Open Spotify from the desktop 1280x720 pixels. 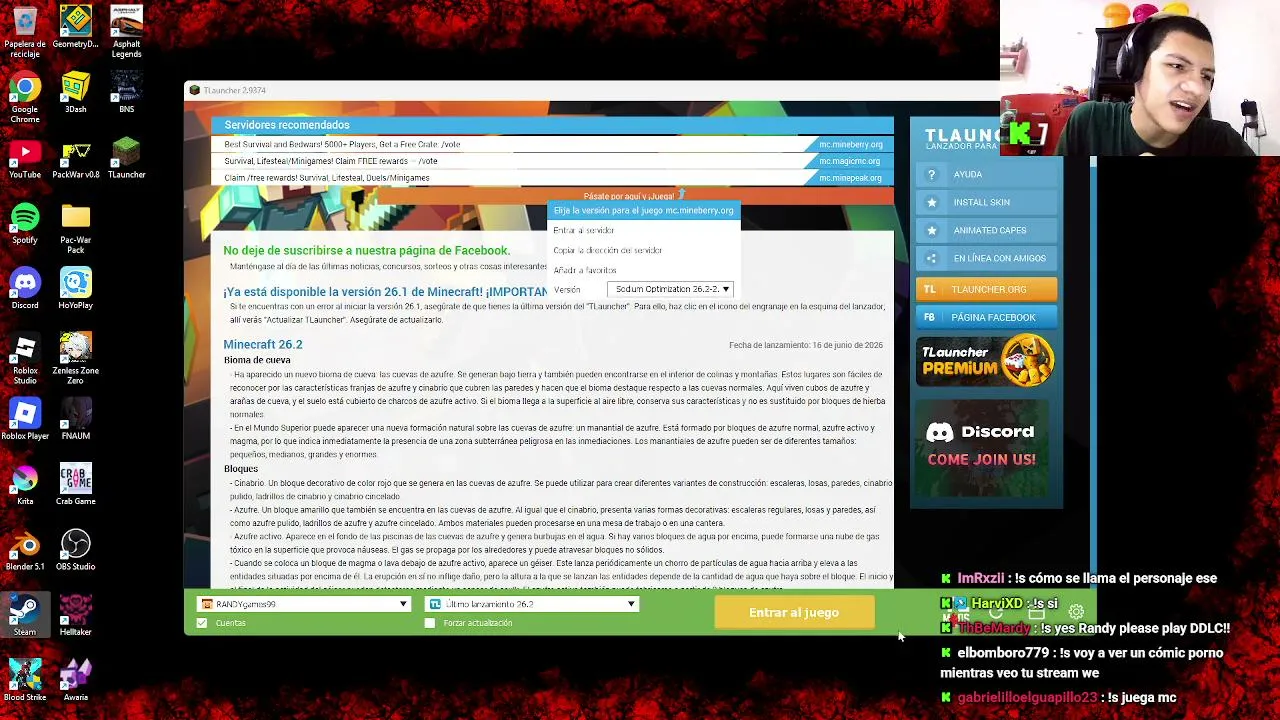tap(25, 223)
